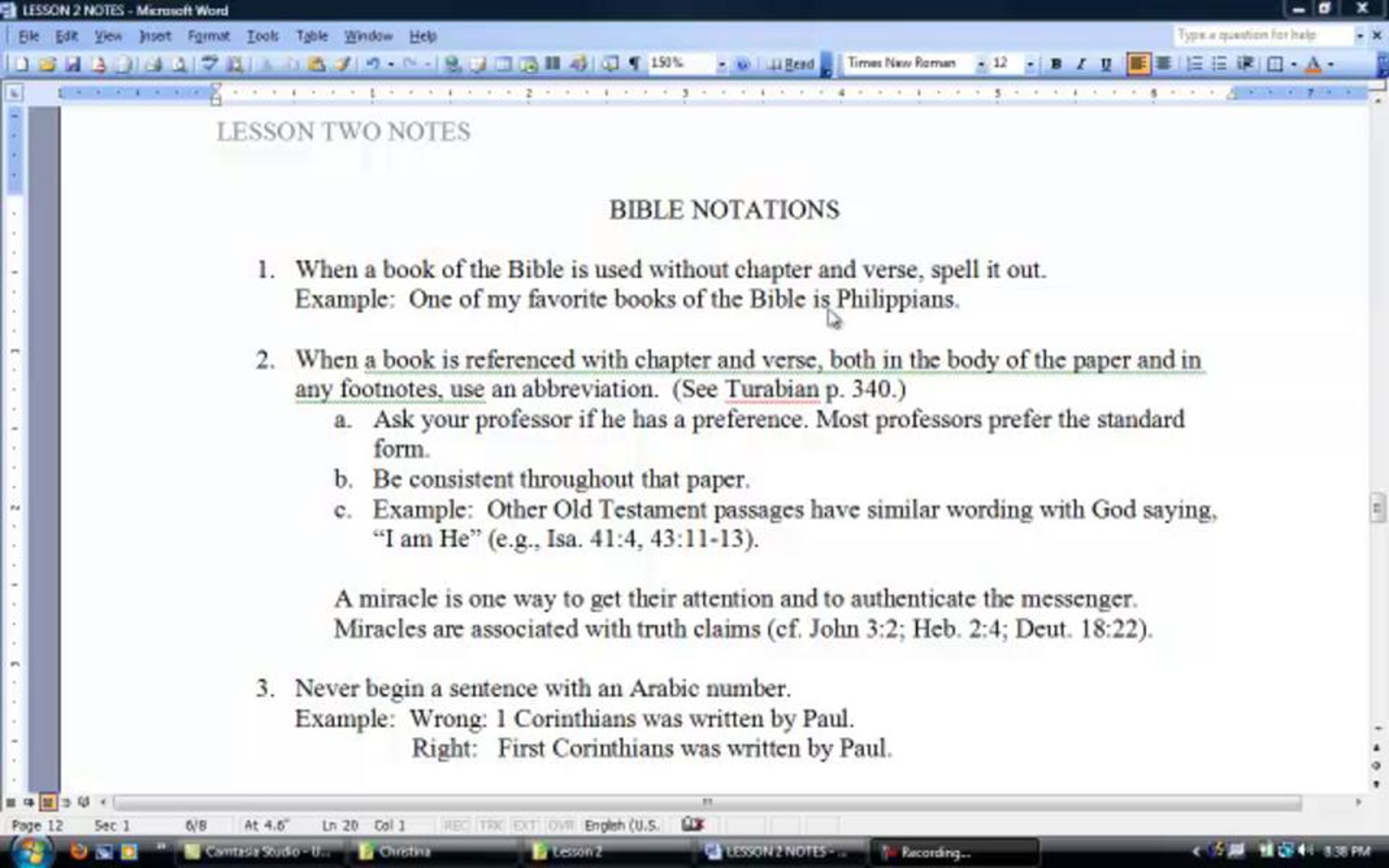Viewport: 1389px width, 868px height.
Task: Open the 150% zoom dropdown
Action: pos(721,64)
